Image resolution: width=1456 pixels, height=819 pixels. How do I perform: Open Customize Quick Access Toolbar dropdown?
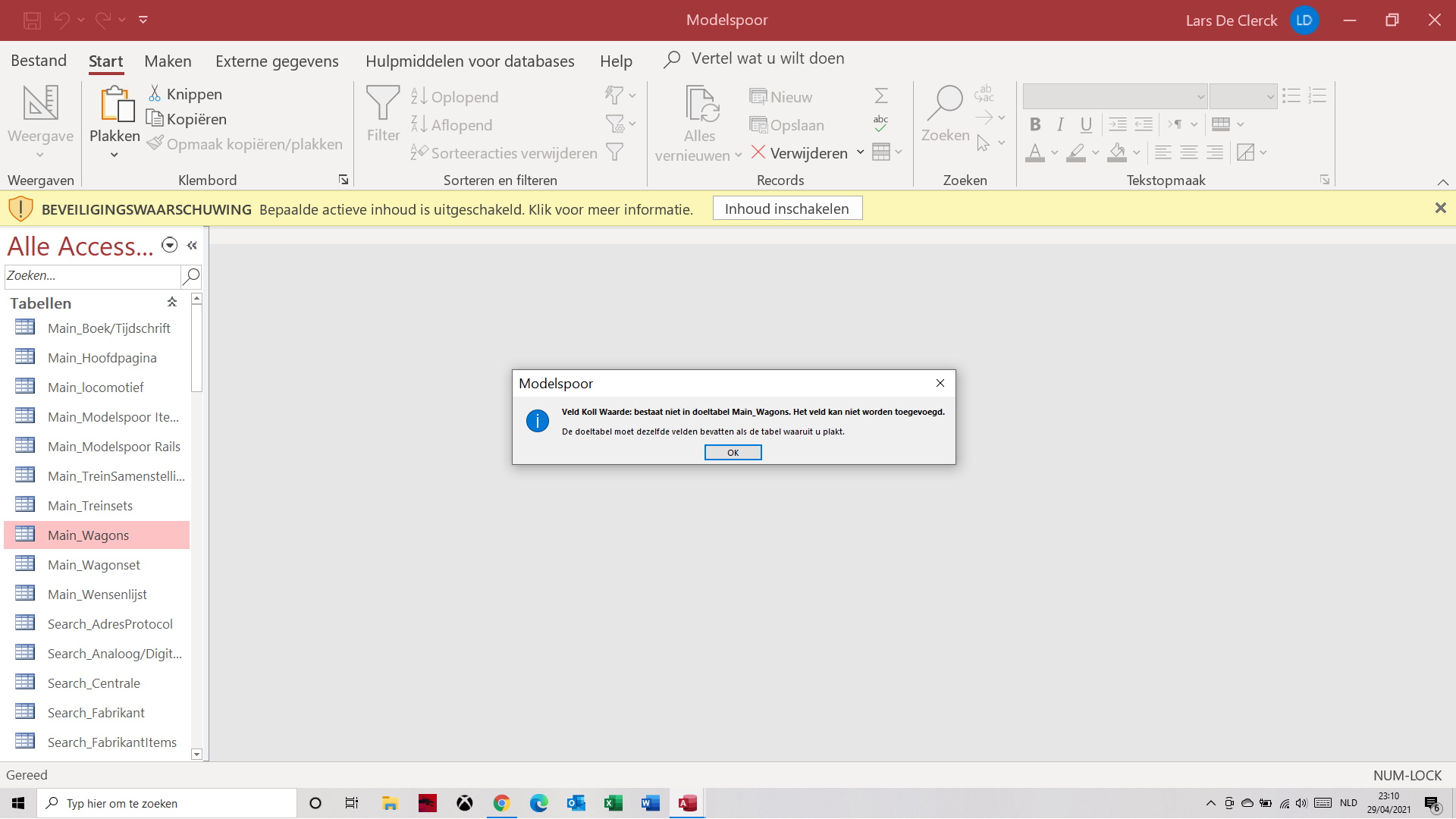(x=143, y=20)
